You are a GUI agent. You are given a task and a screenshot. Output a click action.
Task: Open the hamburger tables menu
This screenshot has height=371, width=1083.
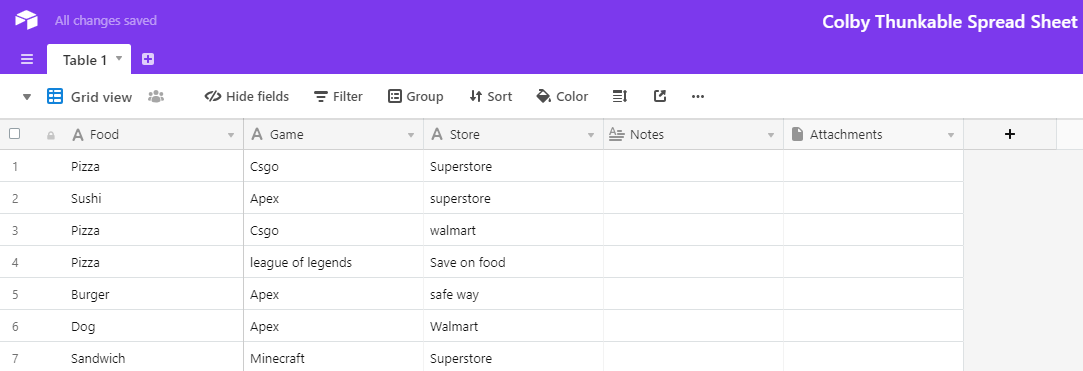27,59
